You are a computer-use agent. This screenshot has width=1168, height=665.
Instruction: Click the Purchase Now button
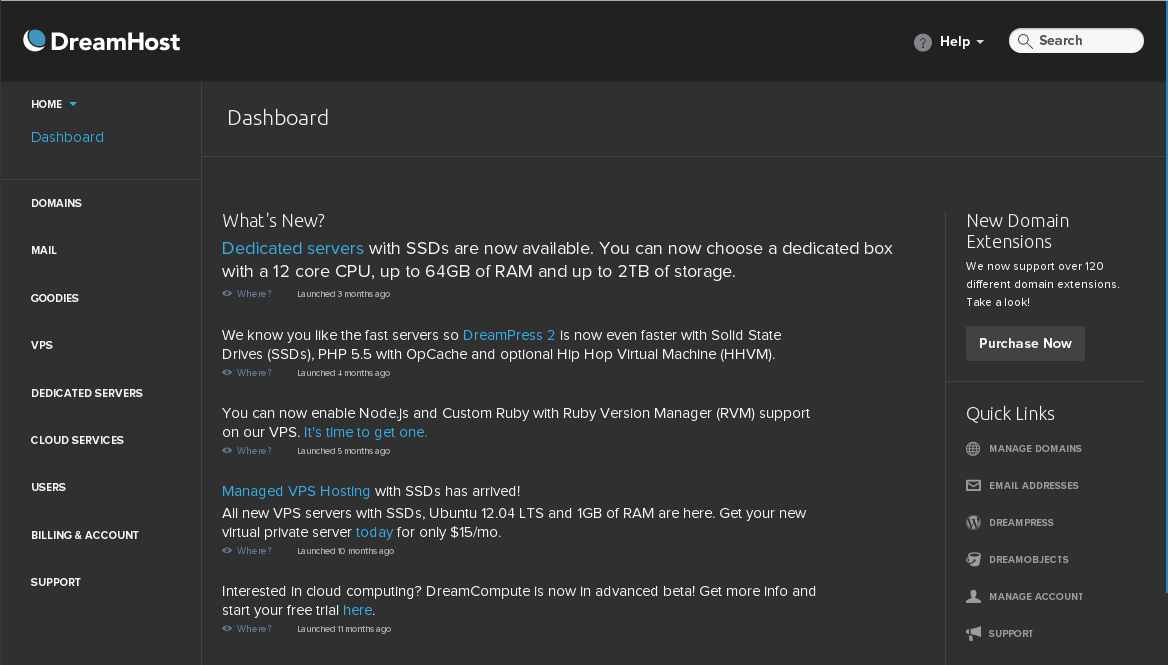click(1025, 343)
